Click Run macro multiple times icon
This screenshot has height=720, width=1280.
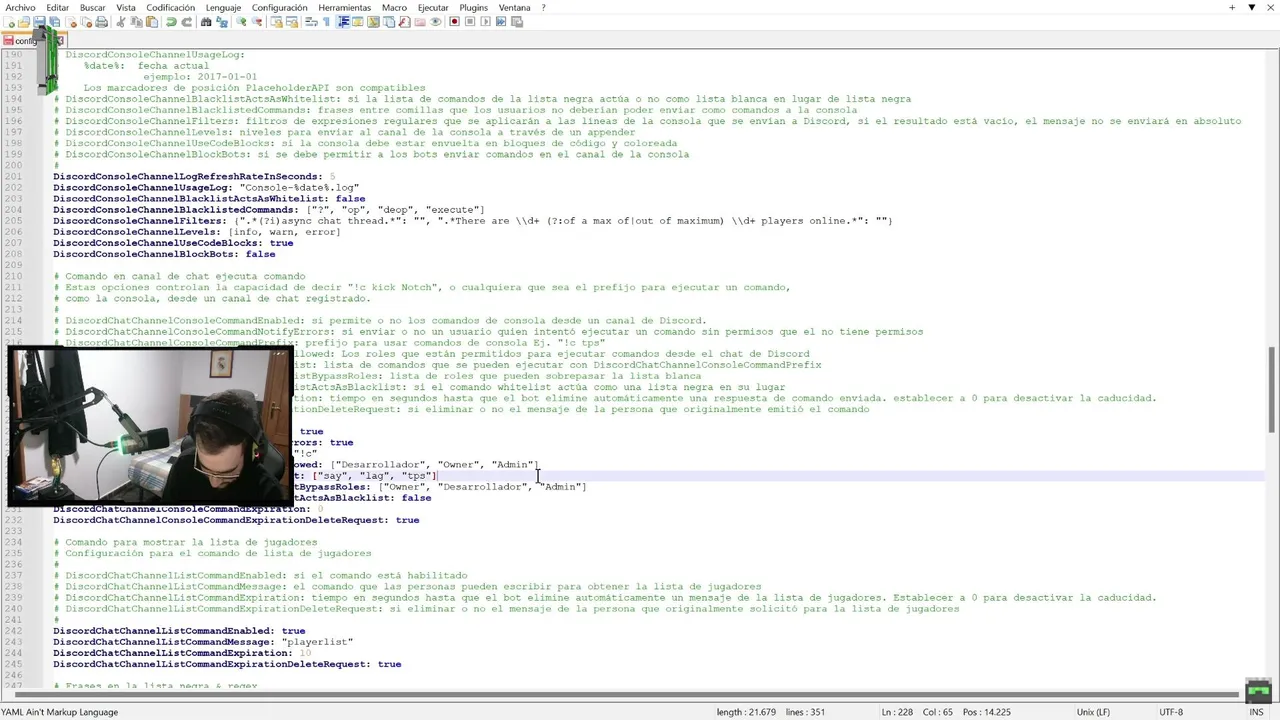[501, 21]
